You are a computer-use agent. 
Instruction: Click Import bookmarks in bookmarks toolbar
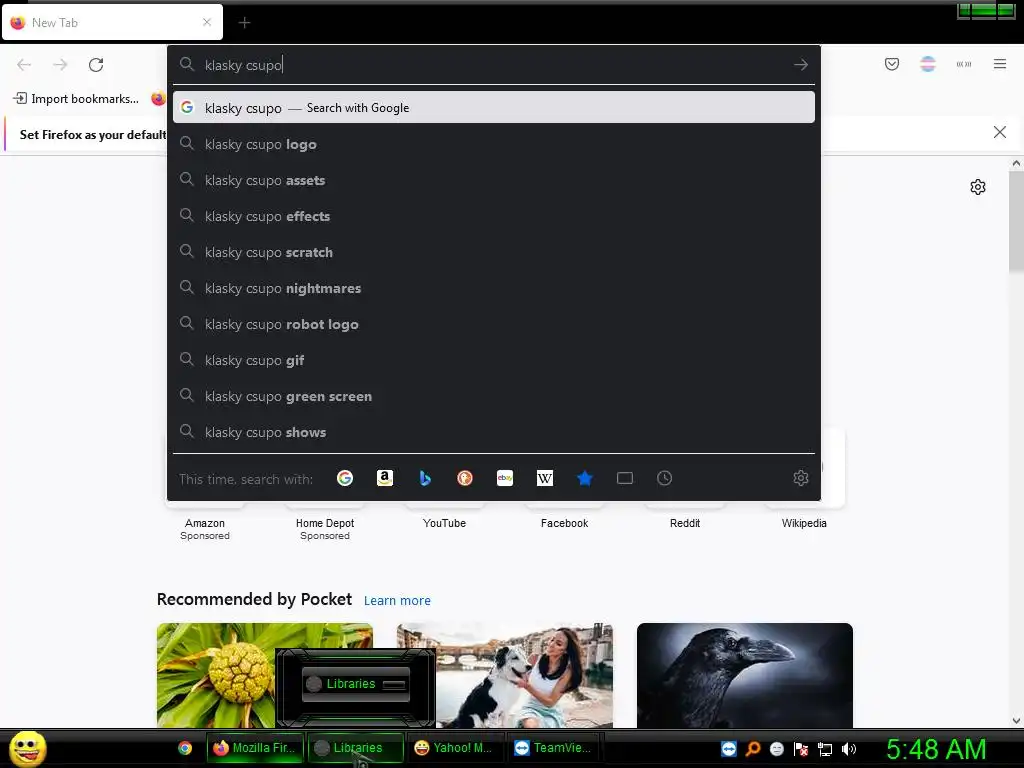click(x=76, y=99)
